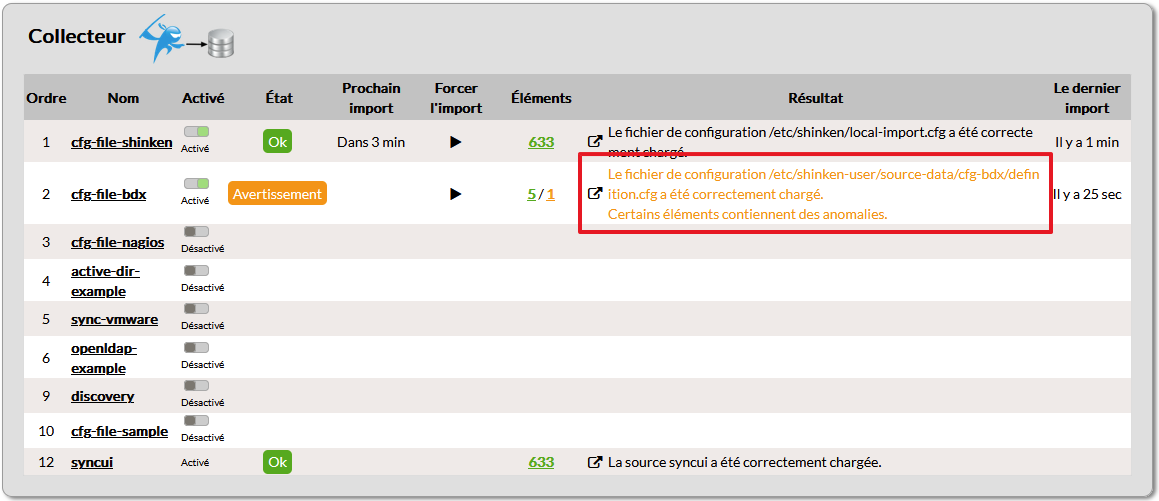Force import for cfg-file-shinken
This screenshot has width=1159, height=501.
tap(455, 142)
